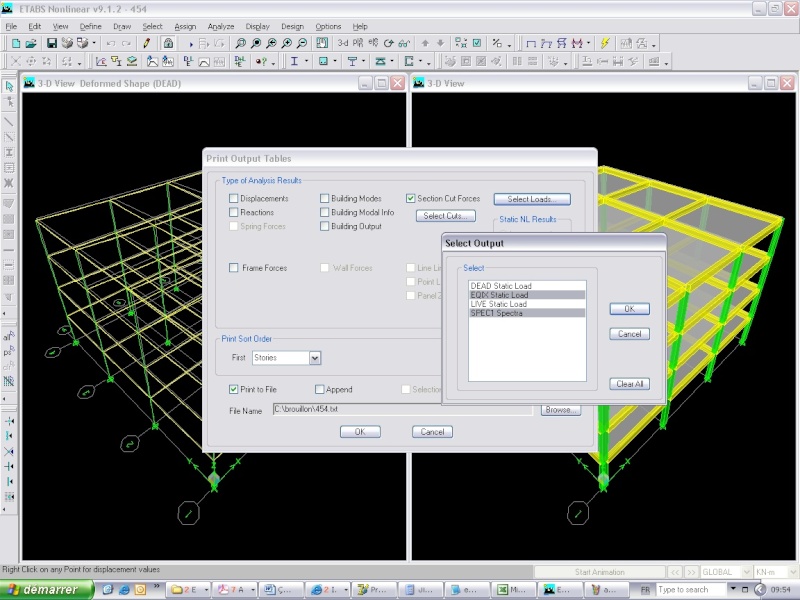Click the pointer selection tool in sidebar
This screenshot has width=800, height=600.
point(9,86)
